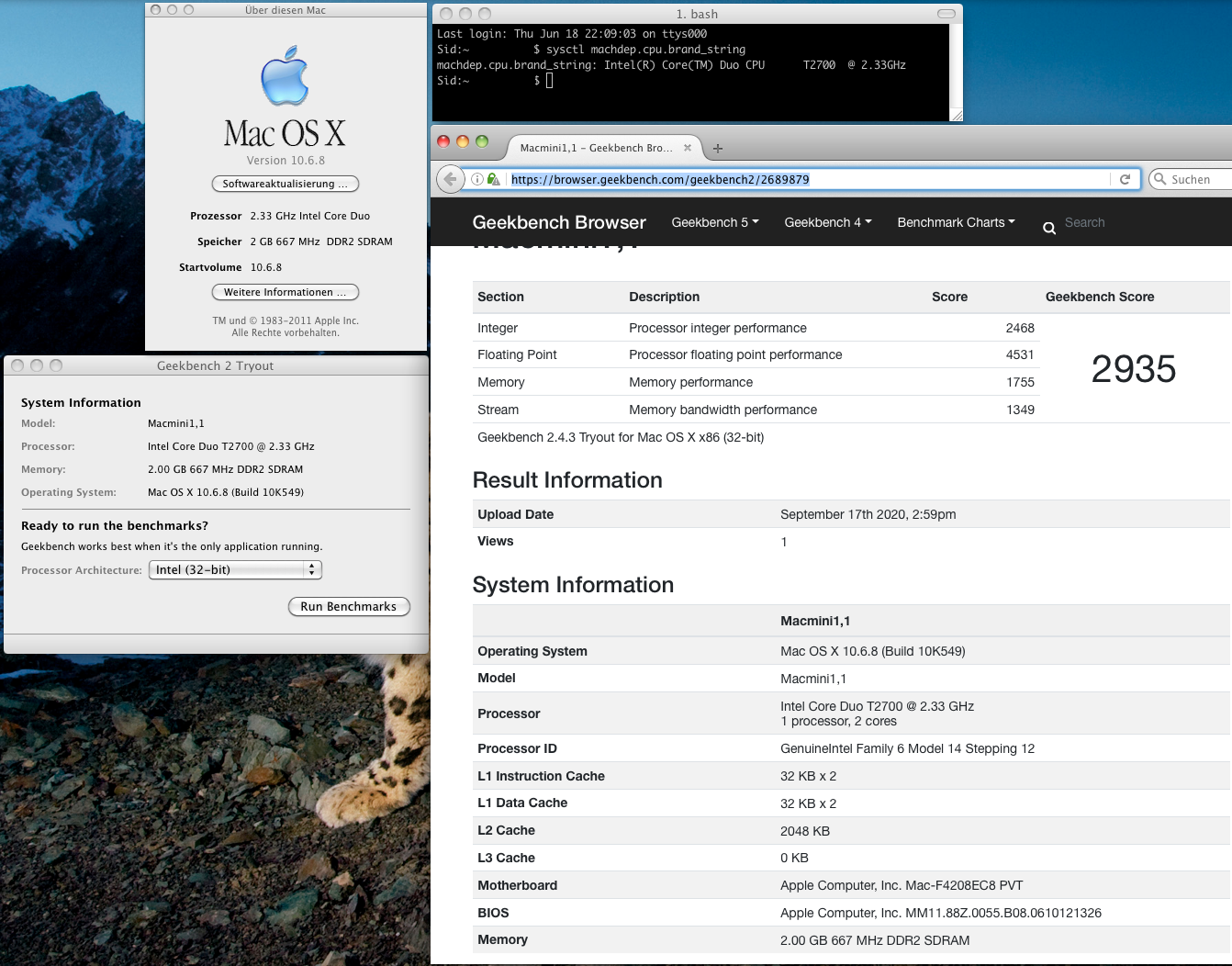Open a new tab with plus icon
Screen dimensions: 1232x966
[718, 148]
